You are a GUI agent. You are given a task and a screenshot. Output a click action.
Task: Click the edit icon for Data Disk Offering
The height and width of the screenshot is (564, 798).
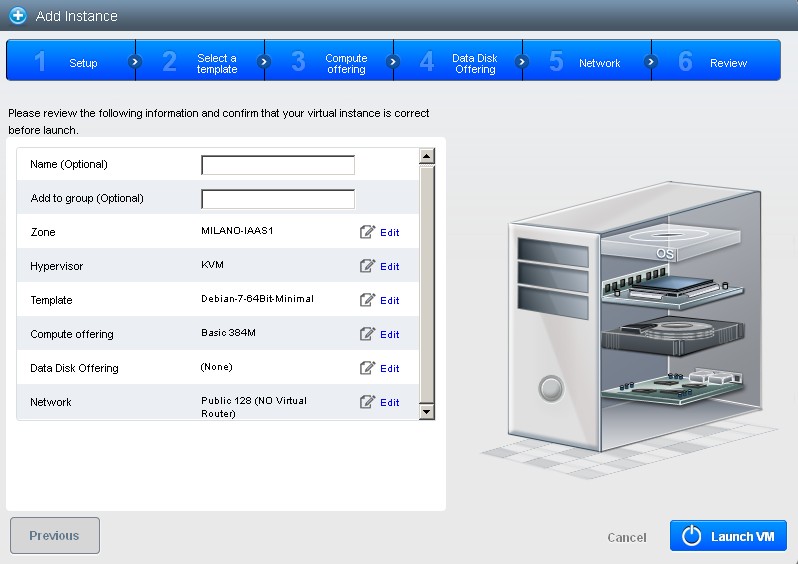click(x=367, y=368)
